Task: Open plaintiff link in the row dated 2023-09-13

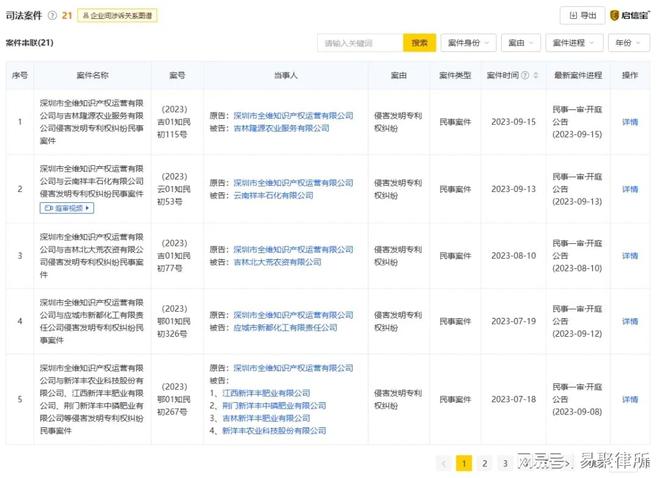Action: [x=293, y=183]
